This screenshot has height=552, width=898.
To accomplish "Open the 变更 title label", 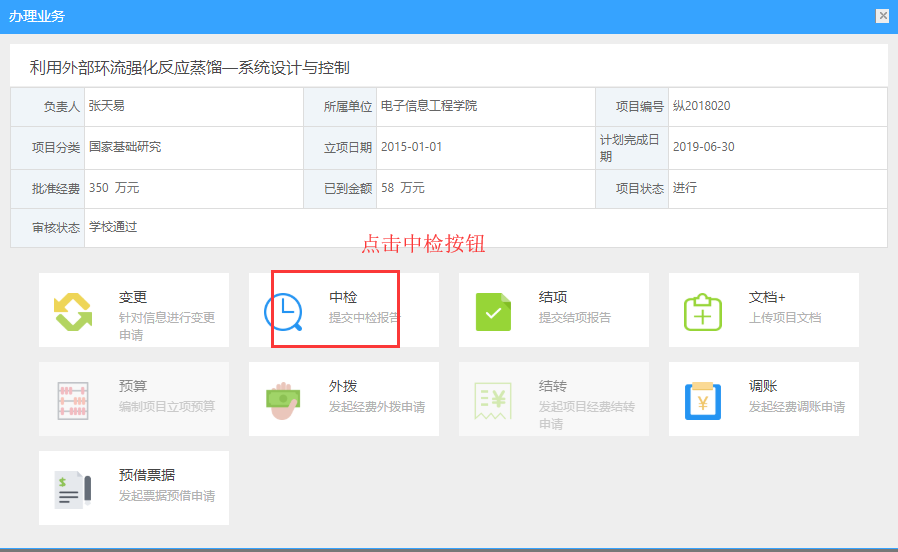I will click(133, 297).
